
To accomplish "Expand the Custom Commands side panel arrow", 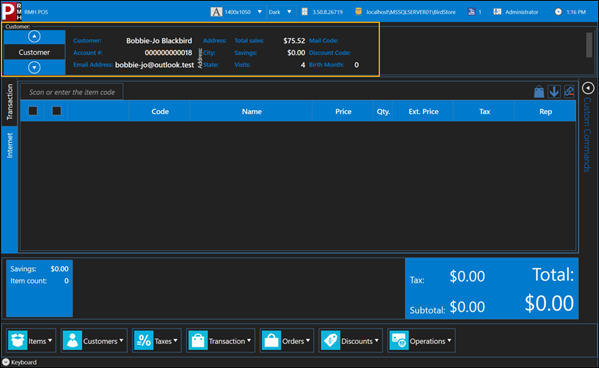I will click(588, 88).
